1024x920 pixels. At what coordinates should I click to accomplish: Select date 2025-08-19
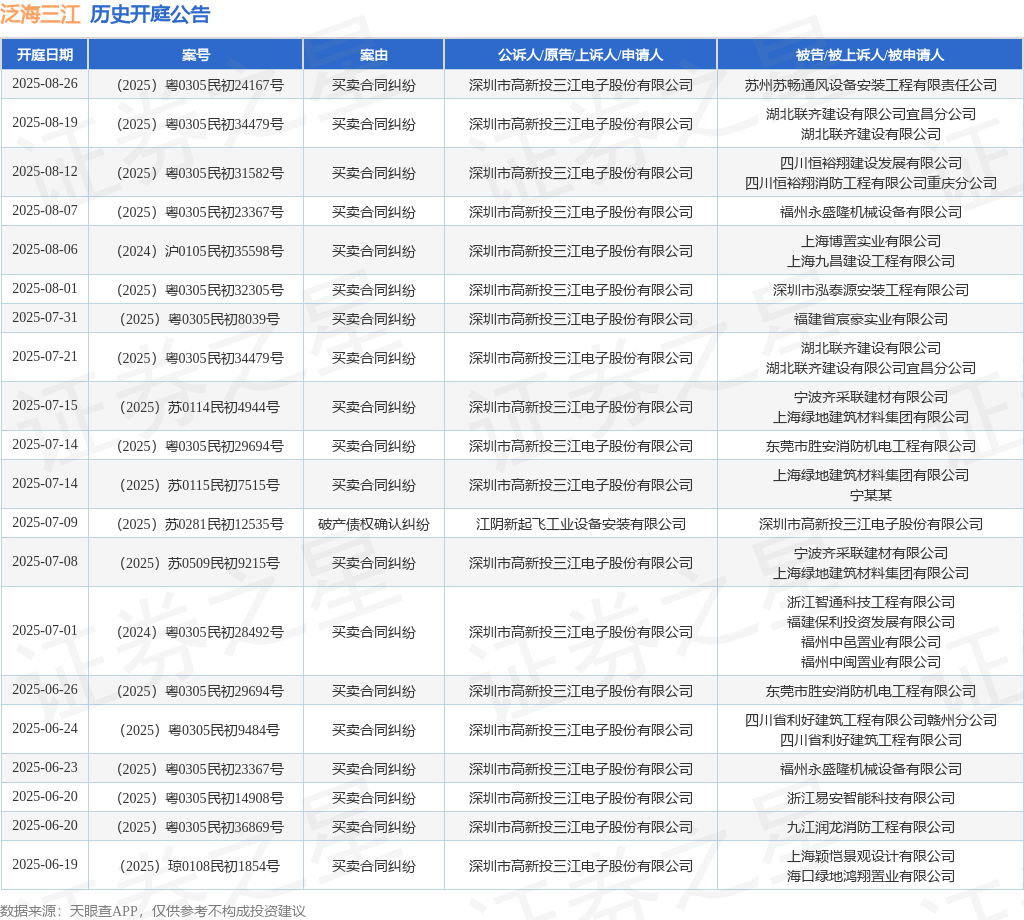tap(44, 123)
